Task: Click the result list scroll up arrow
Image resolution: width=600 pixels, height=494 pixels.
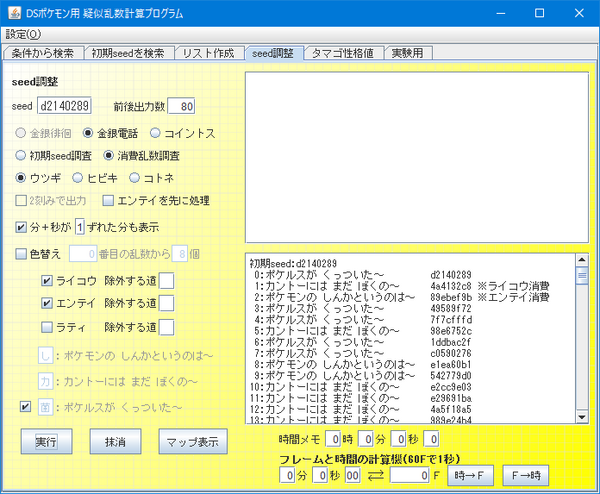Action: point(582,260)
